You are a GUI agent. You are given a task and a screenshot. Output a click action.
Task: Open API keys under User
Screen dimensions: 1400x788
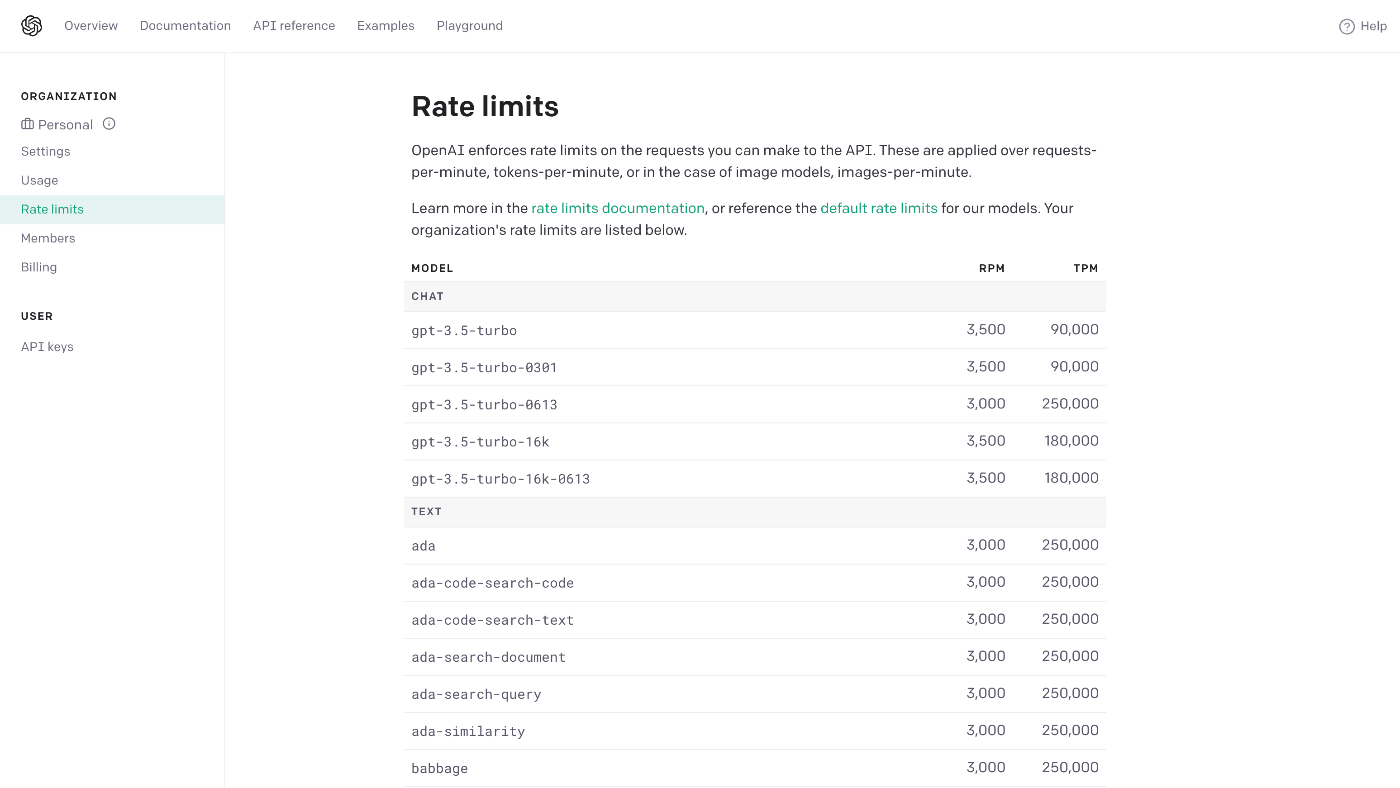coord(47,347)
